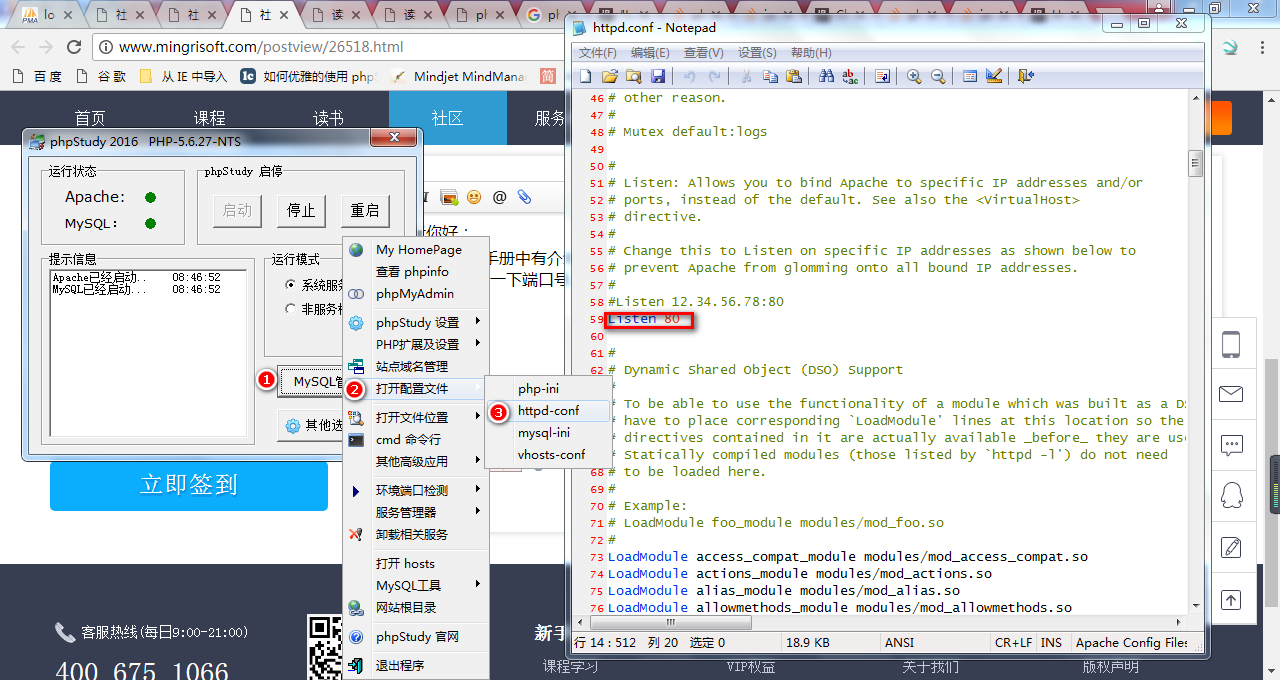
Task: Click the Find binoculars icon in Notepad
Action: pyautogui.click(x=826, y=76)
